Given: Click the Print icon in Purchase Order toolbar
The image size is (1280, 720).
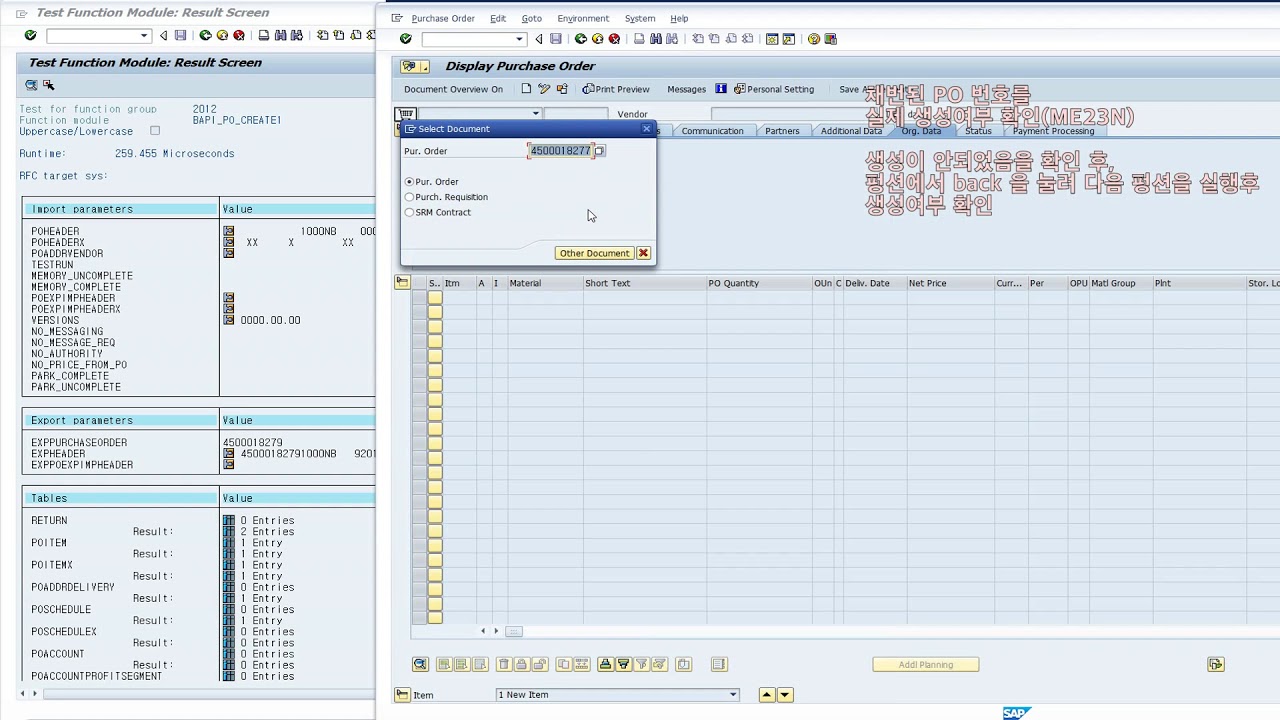Looking at the screenshot, I should click(639, 39).
